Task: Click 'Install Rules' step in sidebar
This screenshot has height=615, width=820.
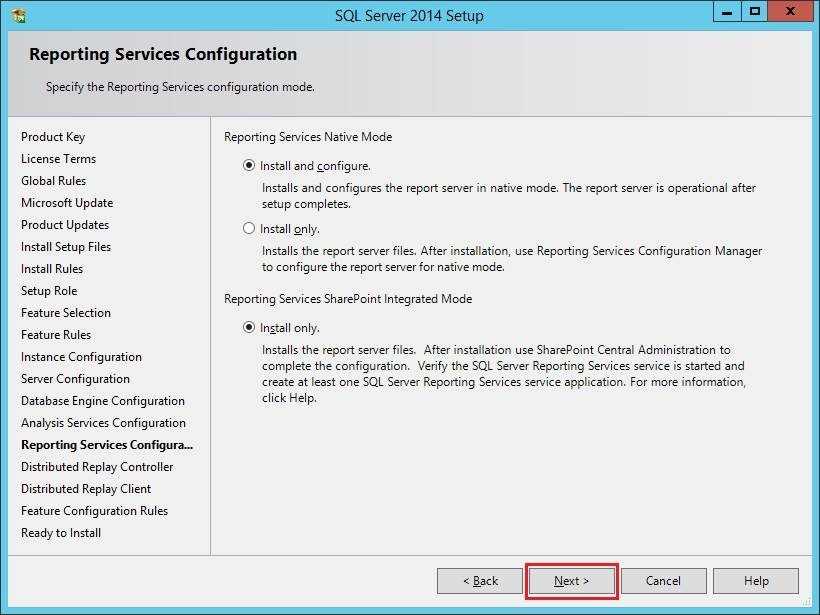Action: coord(52,269)
